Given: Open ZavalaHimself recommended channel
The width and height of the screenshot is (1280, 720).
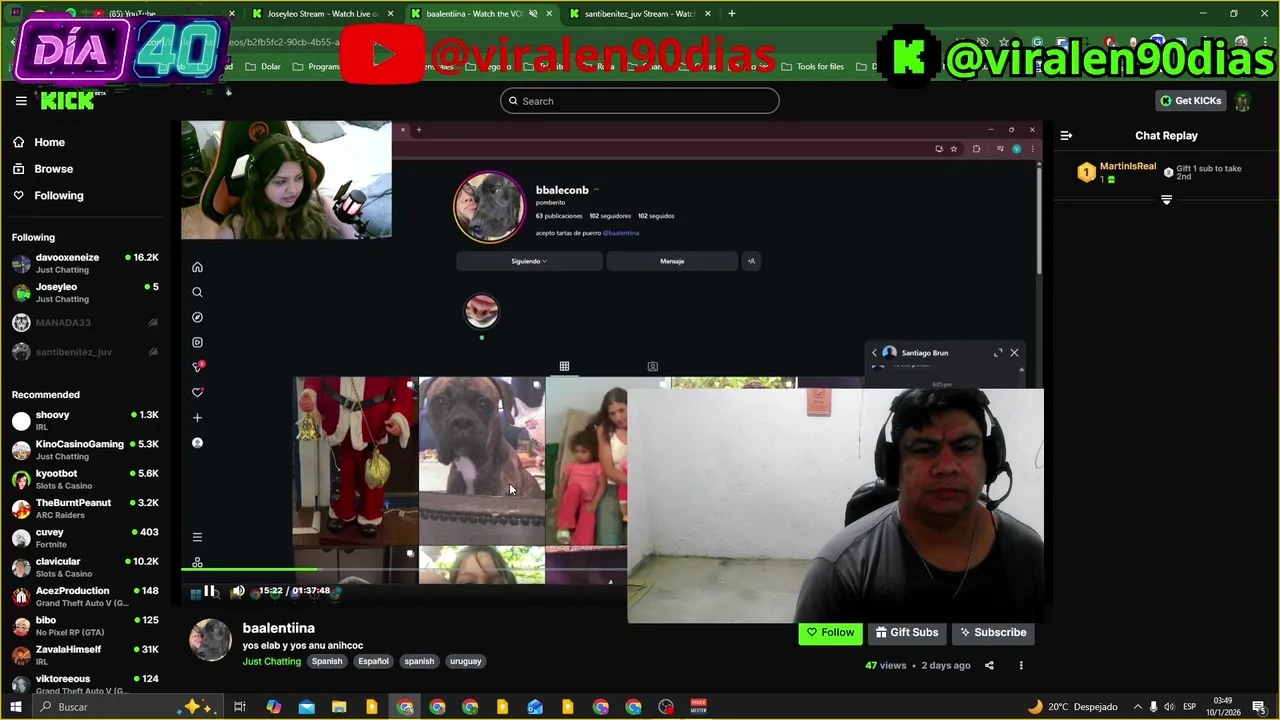Looking at the screenshot, I should (85, 655).
